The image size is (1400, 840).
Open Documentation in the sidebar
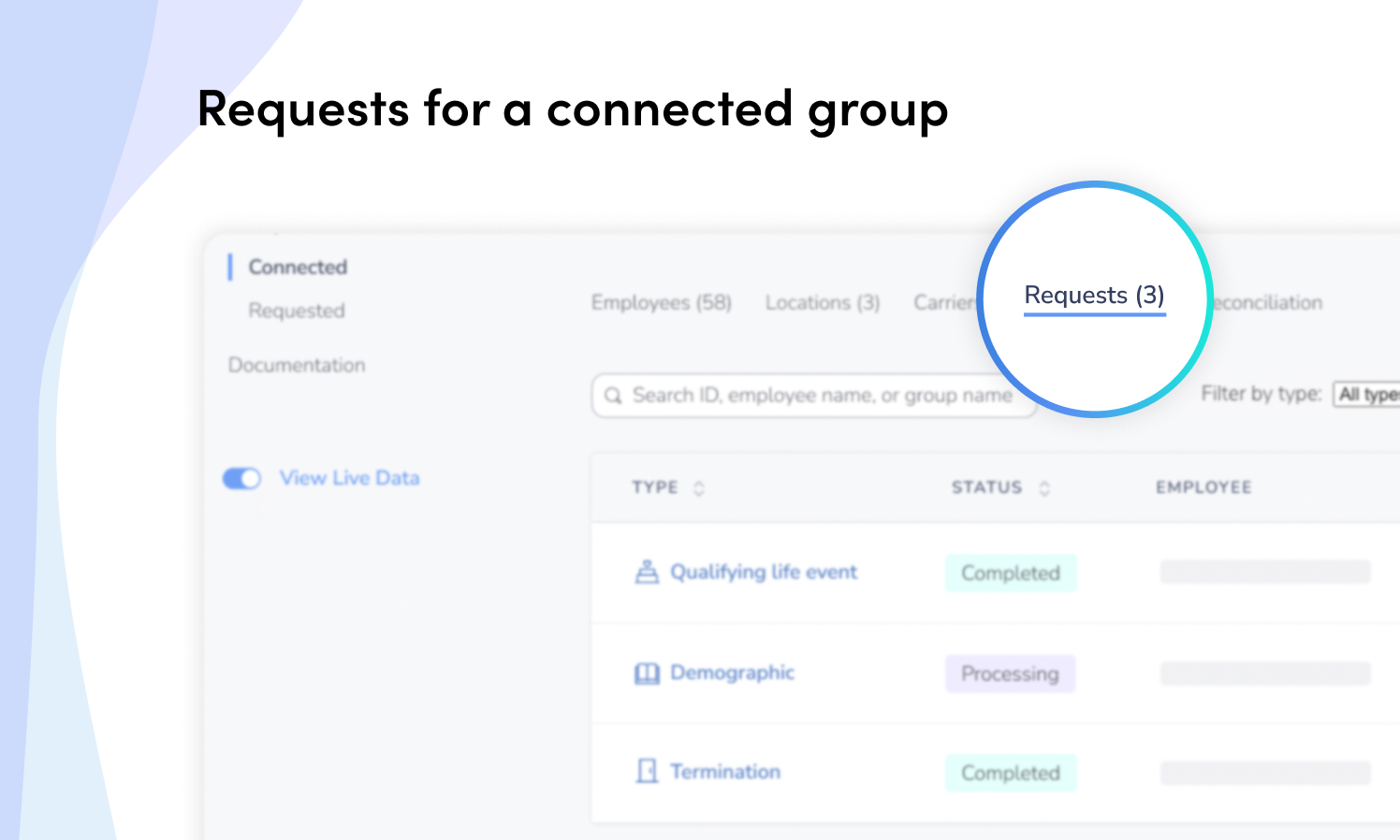coord(297,365)
